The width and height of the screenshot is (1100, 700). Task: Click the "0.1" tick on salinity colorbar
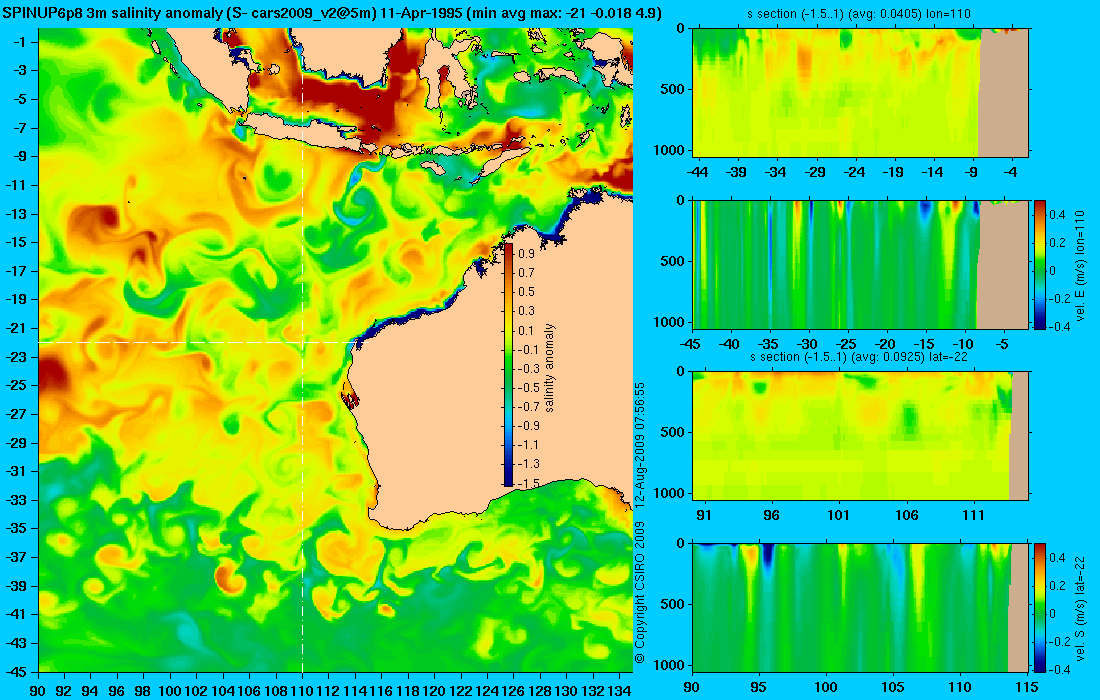click(527, 330)
